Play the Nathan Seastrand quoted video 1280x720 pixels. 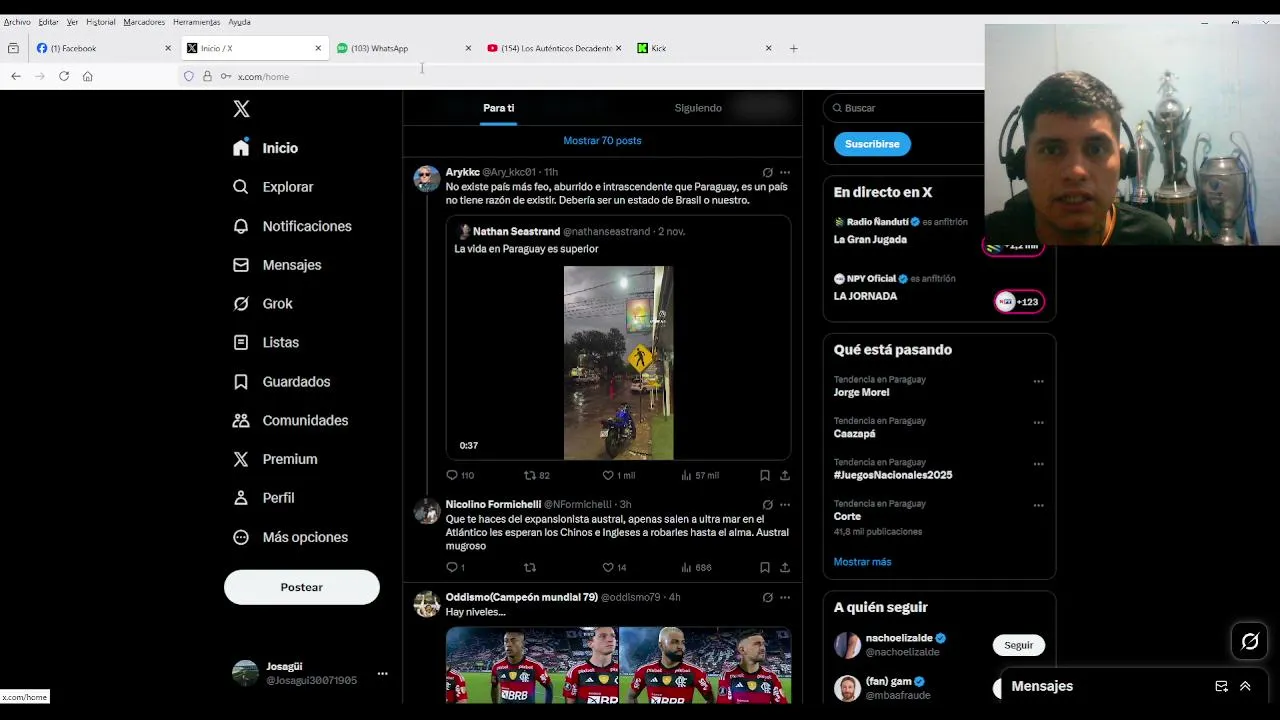coord(618,363)
